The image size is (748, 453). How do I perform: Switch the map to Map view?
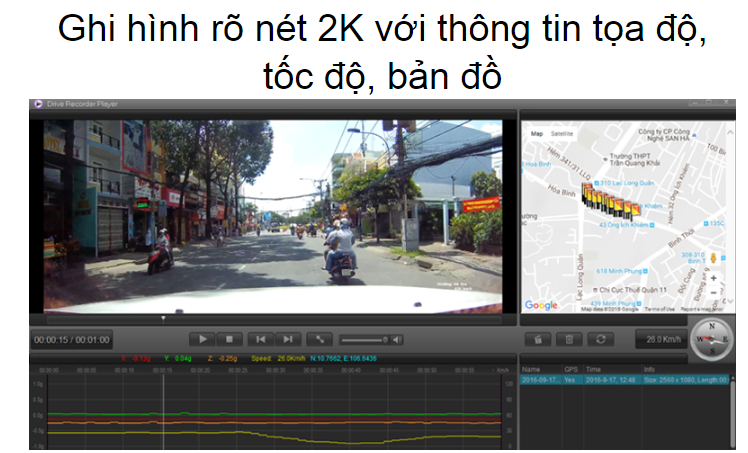537,134
